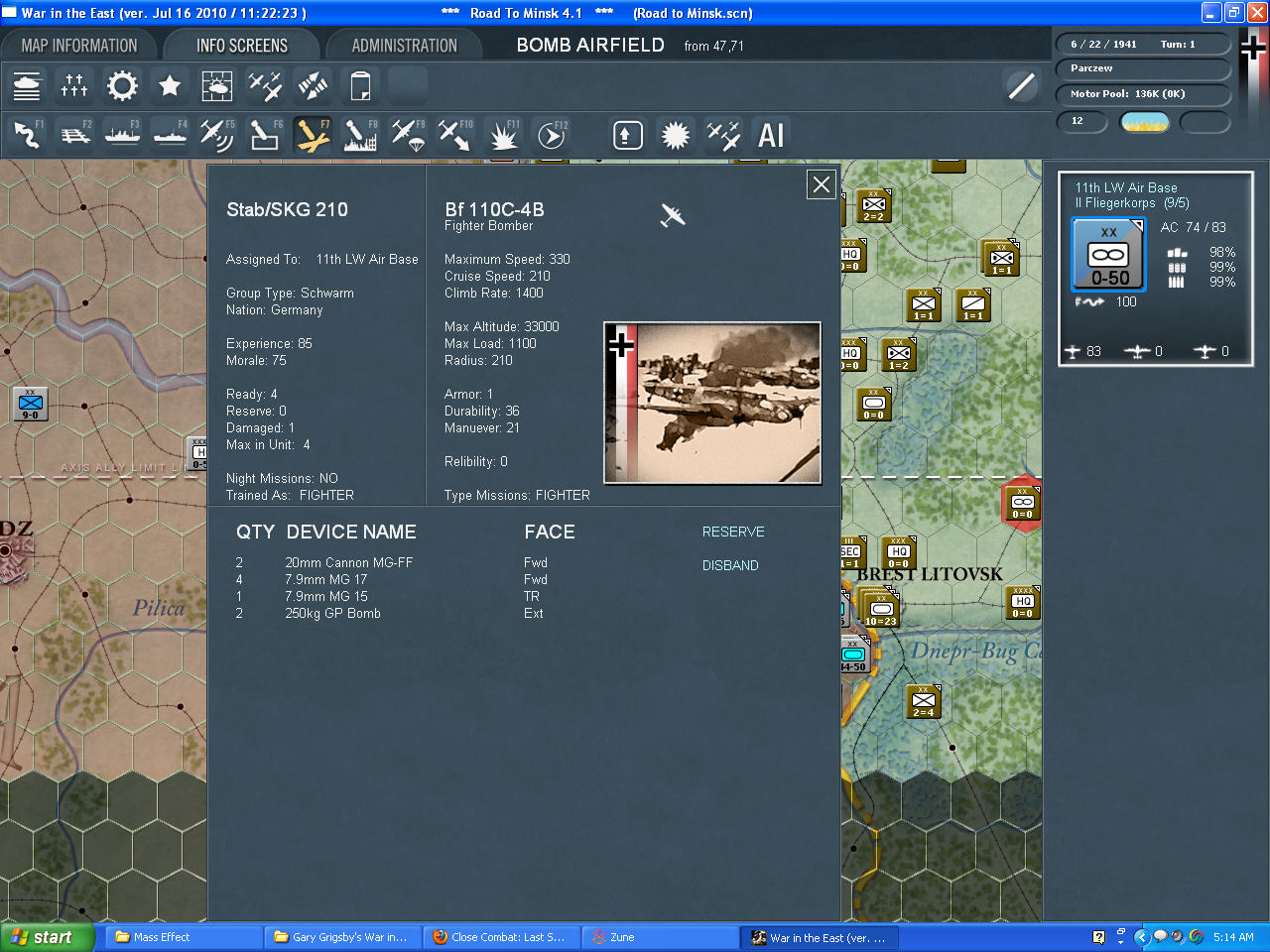Select the 0-50 air base counter in sidebar
This screenshot has width=1270, height=952.
[1108, 254]
